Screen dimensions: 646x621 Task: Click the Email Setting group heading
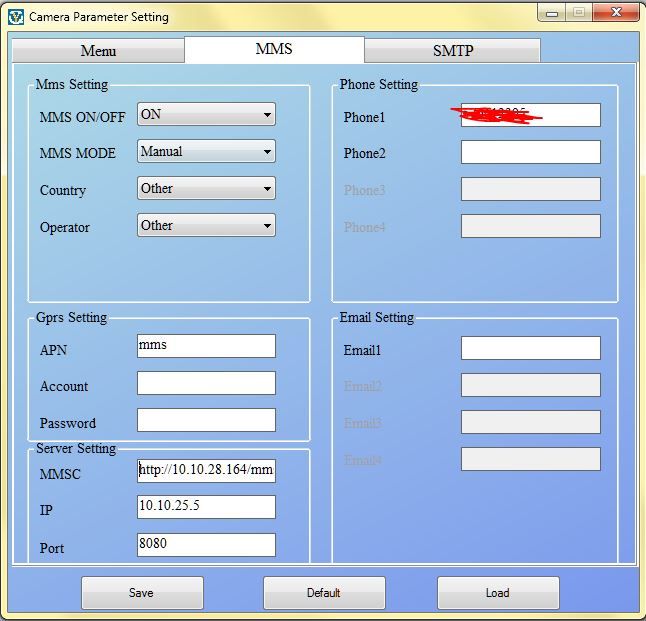pyautogui.click(x=377, y=317)
